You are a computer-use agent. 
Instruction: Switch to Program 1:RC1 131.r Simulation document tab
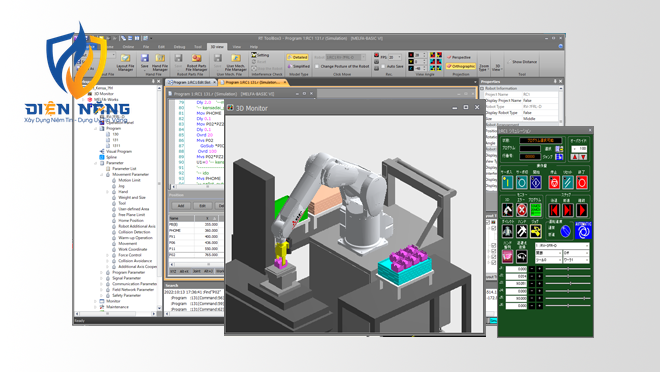253,82
